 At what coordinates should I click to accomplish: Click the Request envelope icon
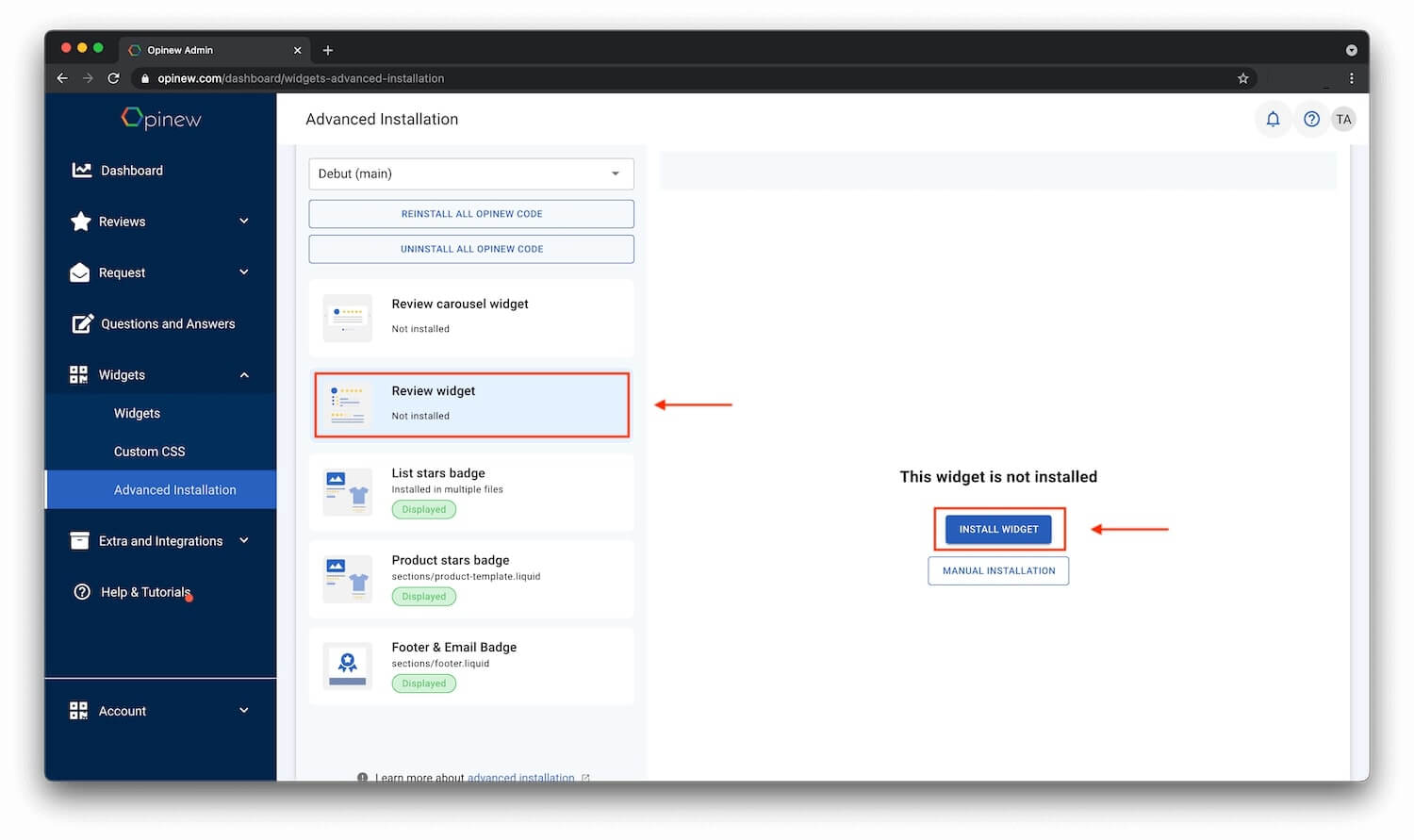click(80, 272)
